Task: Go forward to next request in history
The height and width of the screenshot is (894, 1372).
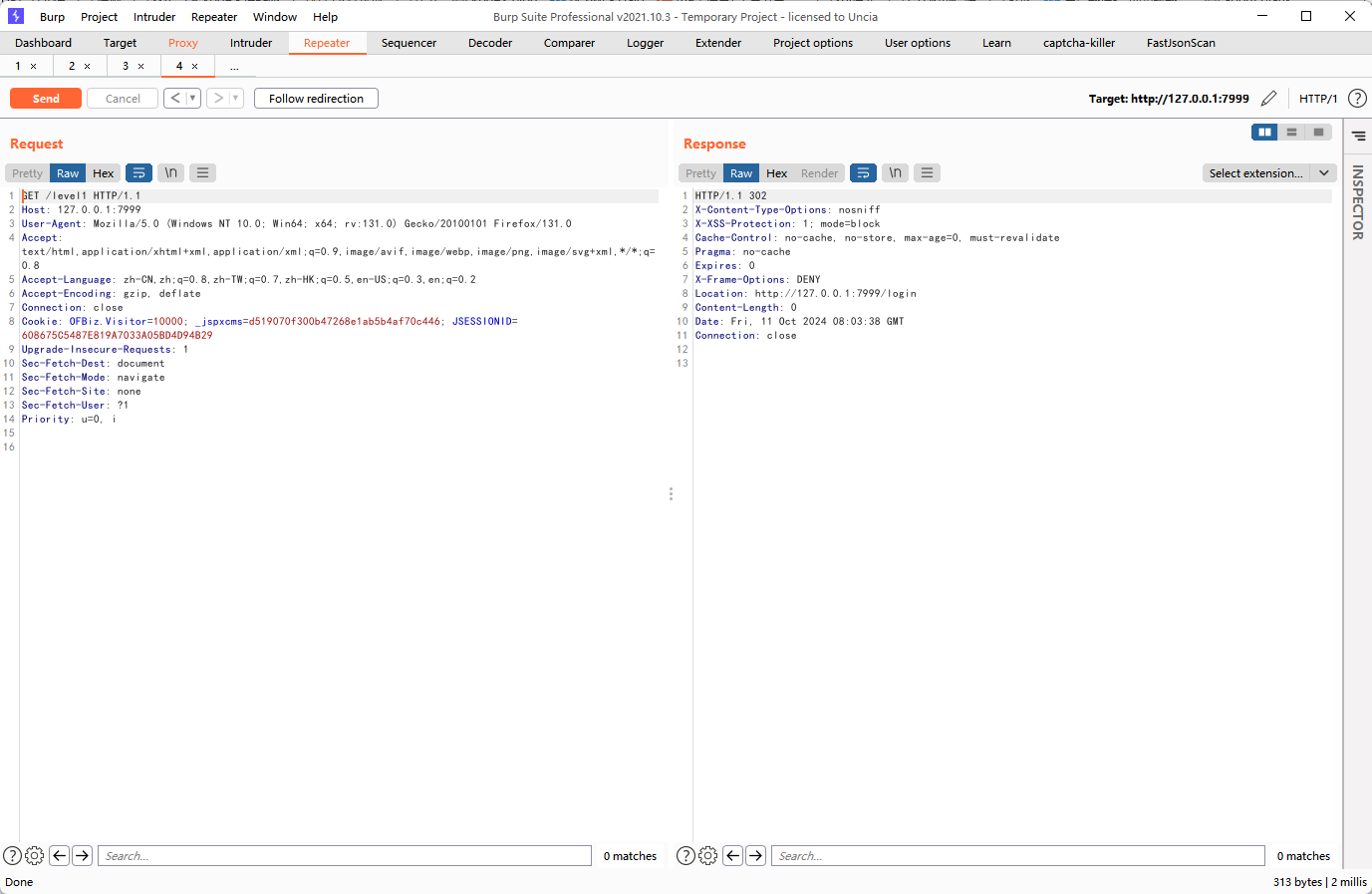Action: coord(218,98)
